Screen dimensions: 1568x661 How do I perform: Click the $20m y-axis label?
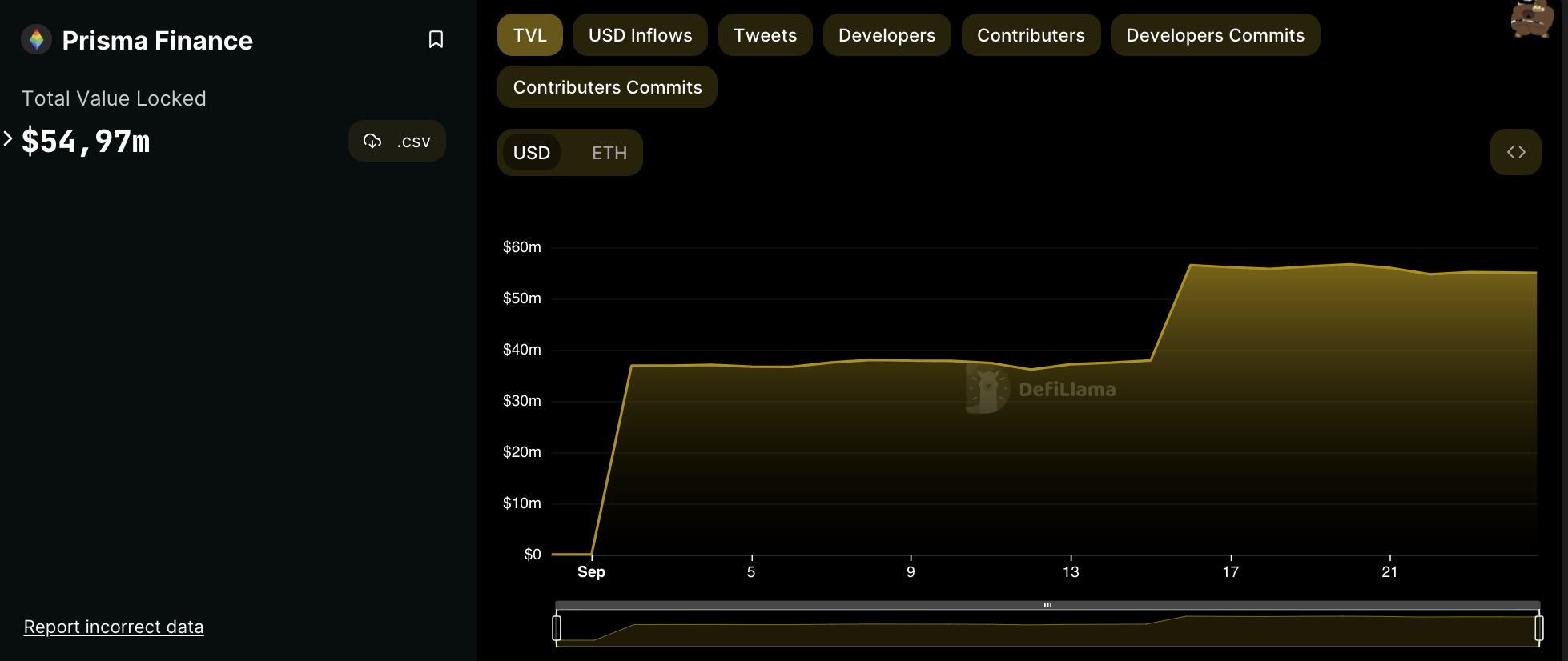pyautogui.click(x=521, y=452)
